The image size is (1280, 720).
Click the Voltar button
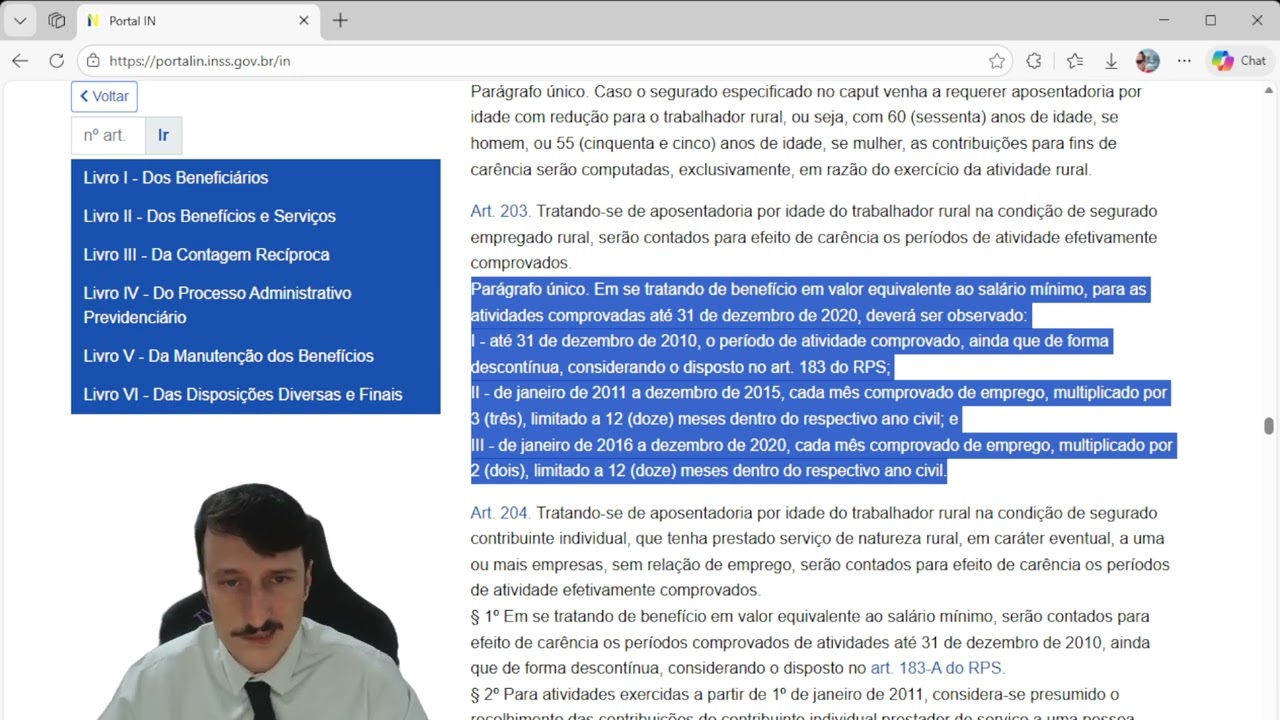(x=104, y=97)
